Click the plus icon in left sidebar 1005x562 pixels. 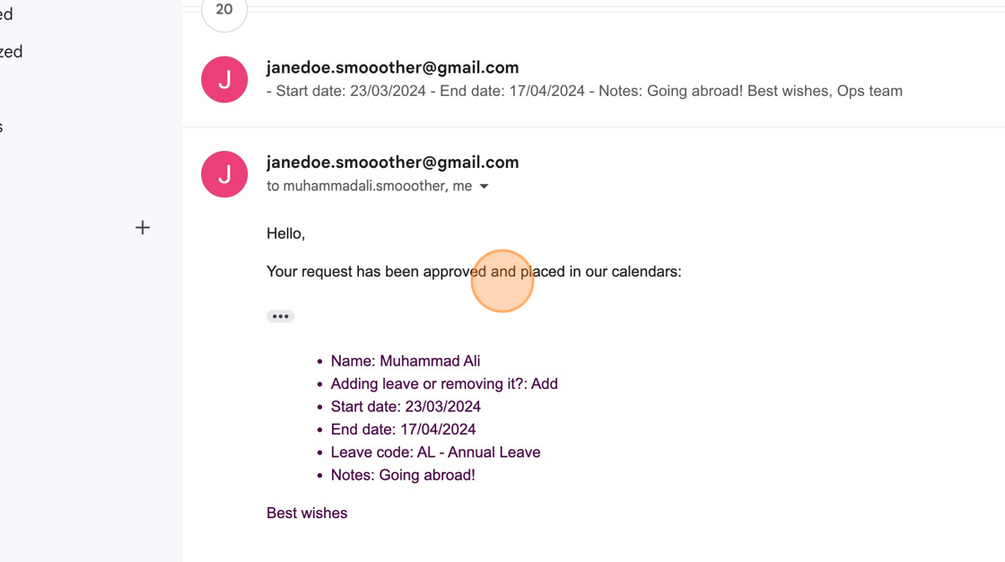[x=143, y=228]
